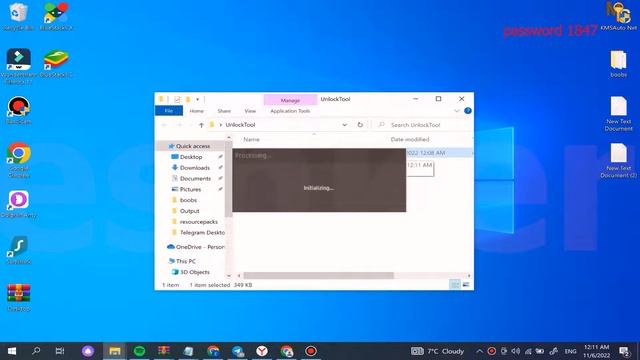The height and width of the screenshot is (360, 640).
Task: Open Pictures in the navigation pane
Action: tap(190, 189)
